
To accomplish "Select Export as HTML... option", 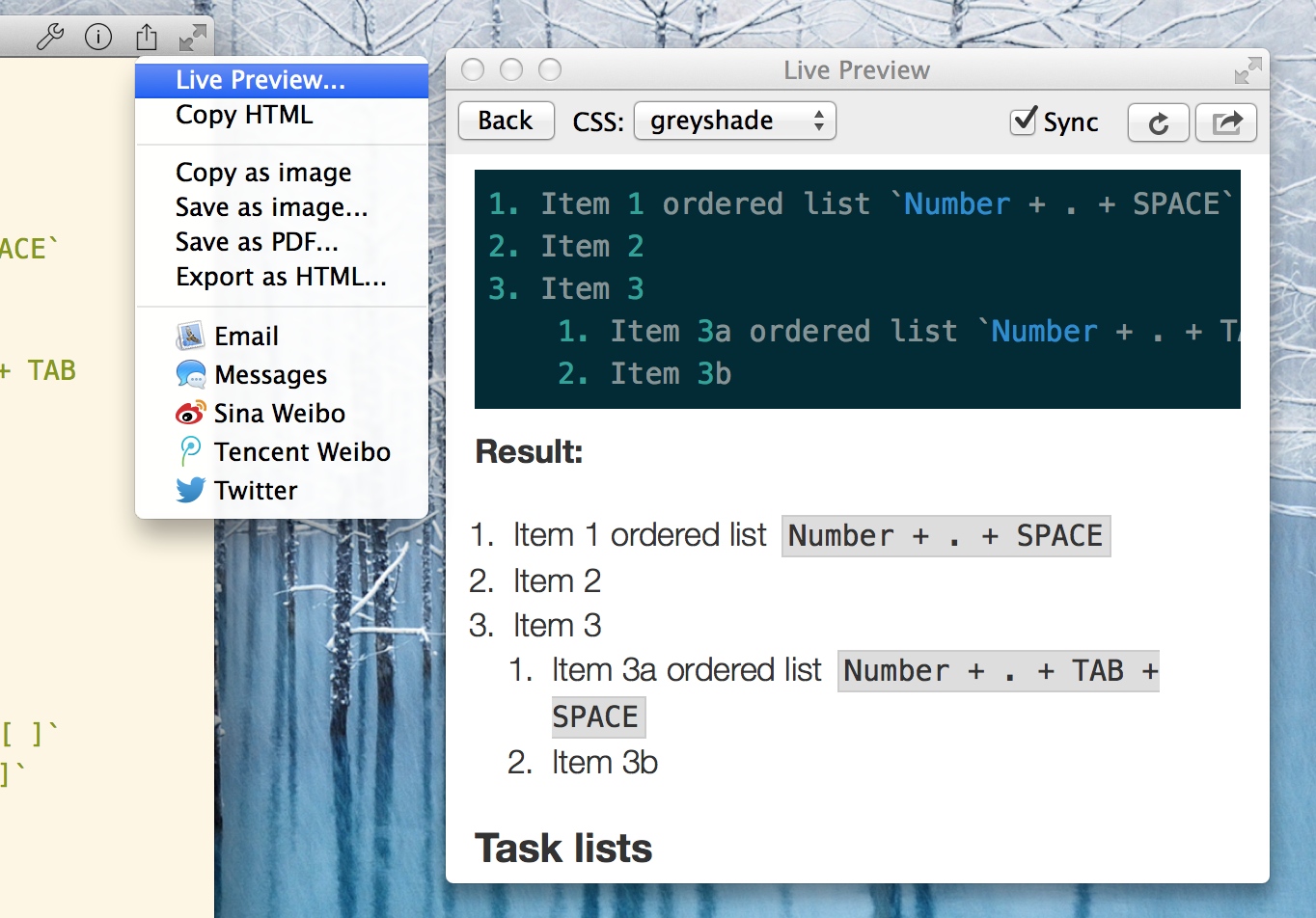I will (281, 277).
